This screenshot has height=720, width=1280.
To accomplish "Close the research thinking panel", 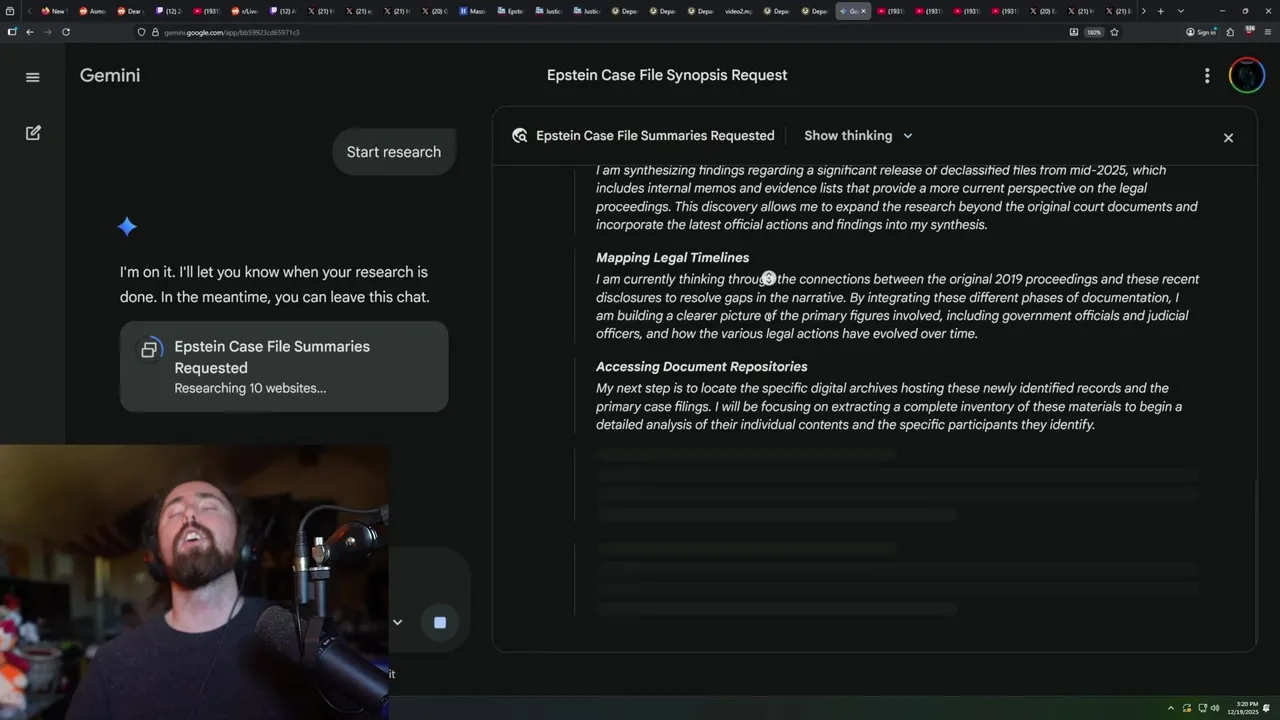I will pos(1228,138).
